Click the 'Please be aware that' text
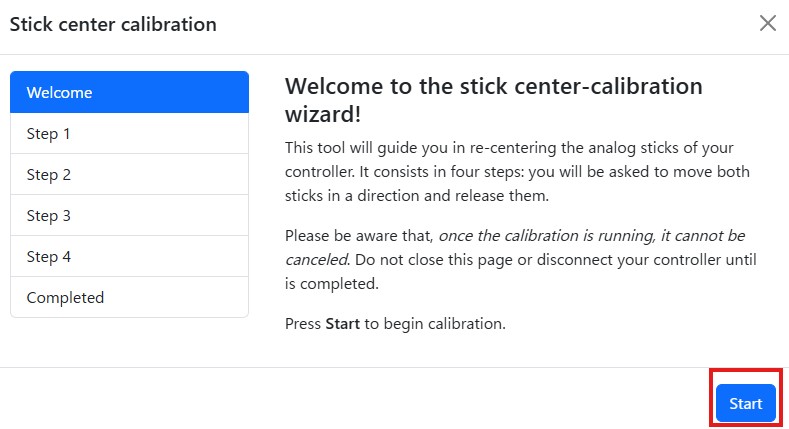The image size is (789, 429). click(358, 236)
